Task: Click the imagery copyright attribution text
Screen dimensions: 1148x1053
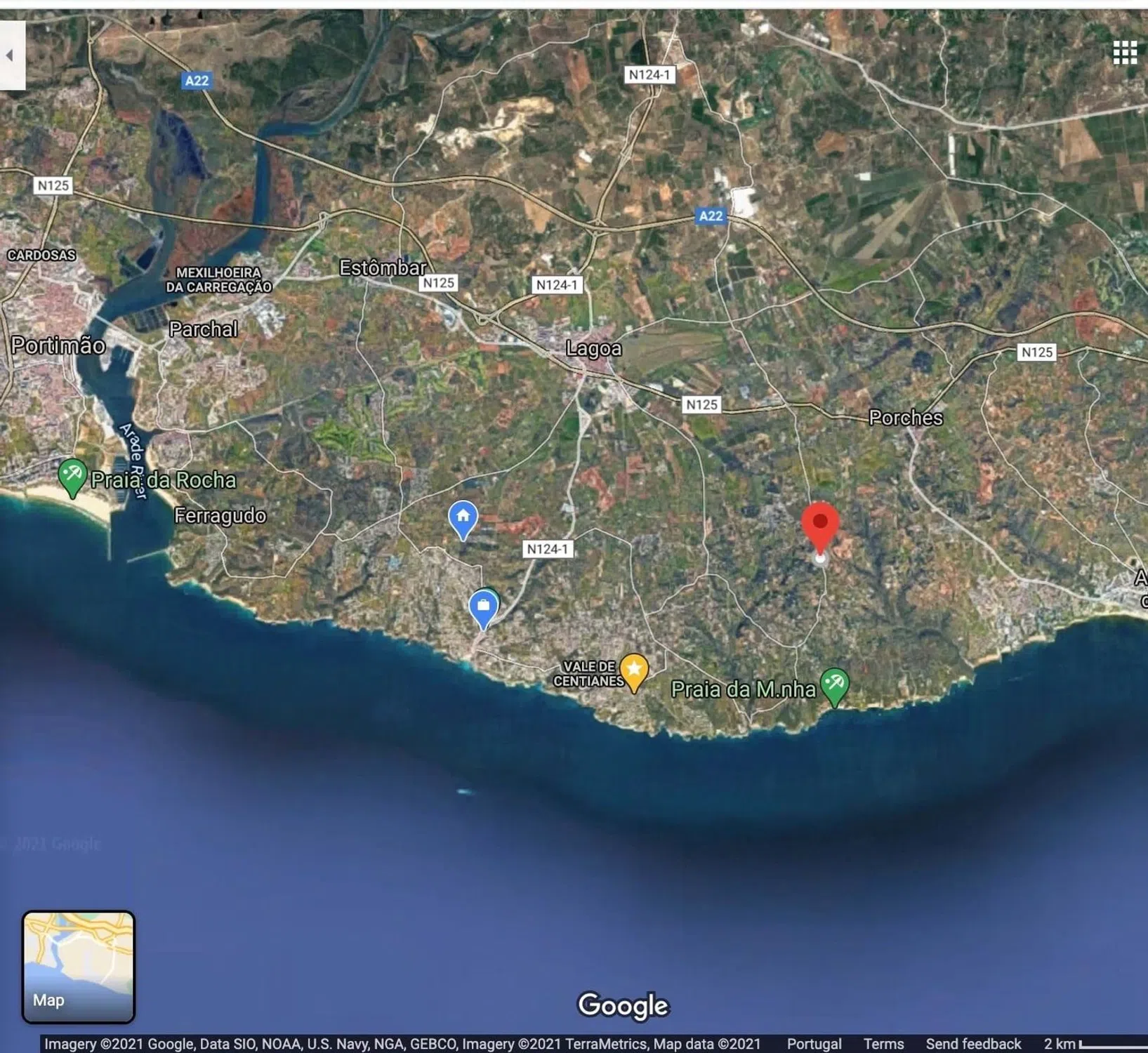Action: click(402, 1044)
